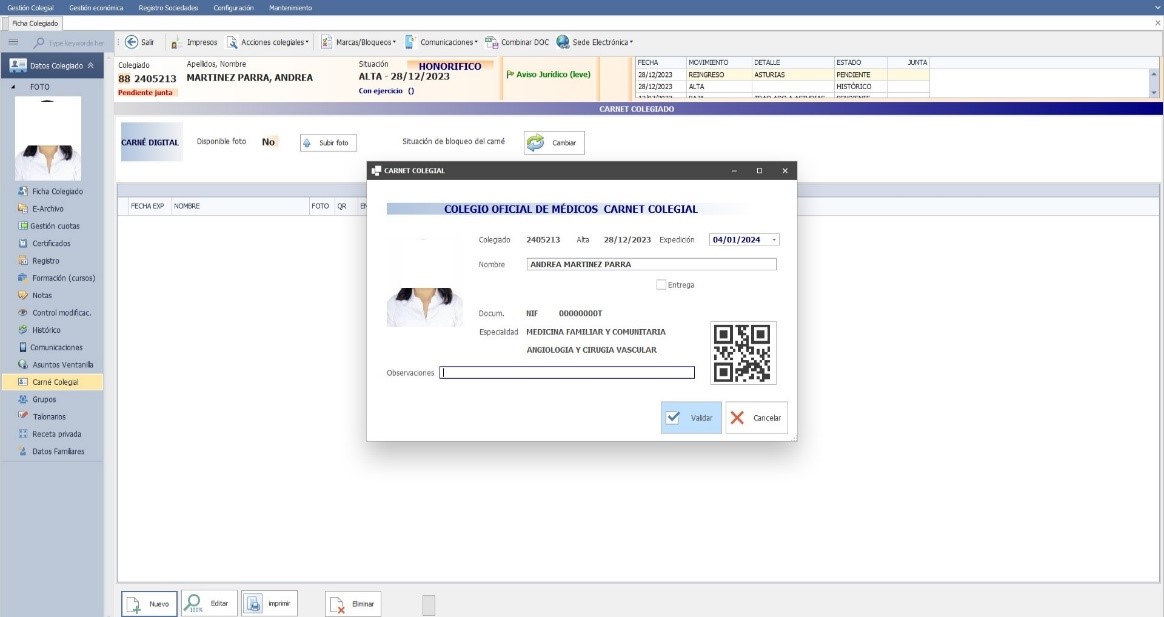Open Gestión Colegial menu
The width and height of the screenshot is (1164, 617).
[x=30, y=7]
